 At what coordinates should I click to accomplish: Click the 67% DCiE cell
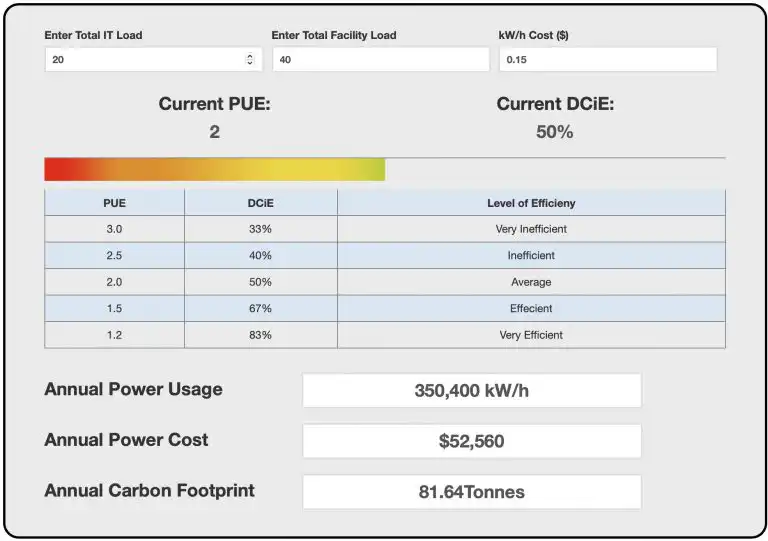point(261,308)
